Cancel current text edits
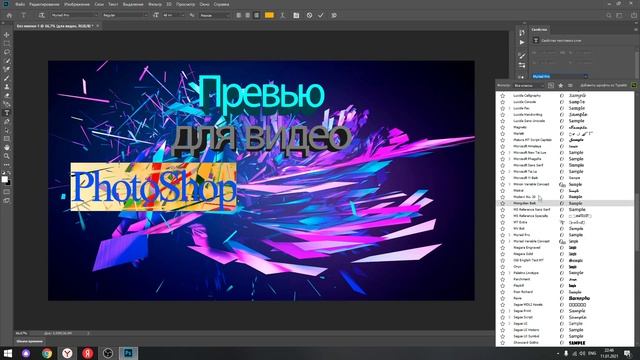The height and width of the screenshot is (360, 640). (x=309, y=15)
